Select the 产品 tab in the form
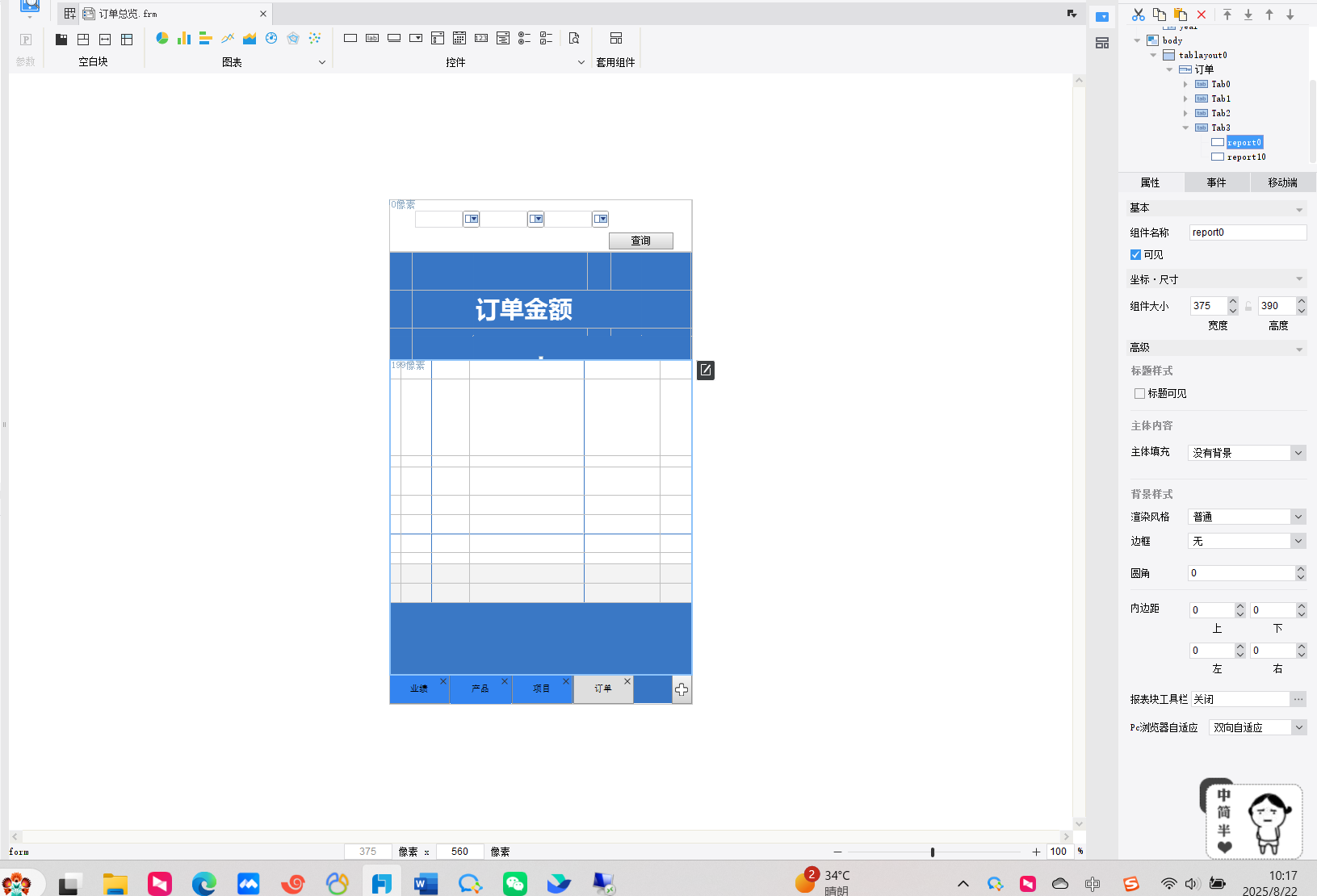The height and width of the screenshot is (896, 1317). point(480,689)
